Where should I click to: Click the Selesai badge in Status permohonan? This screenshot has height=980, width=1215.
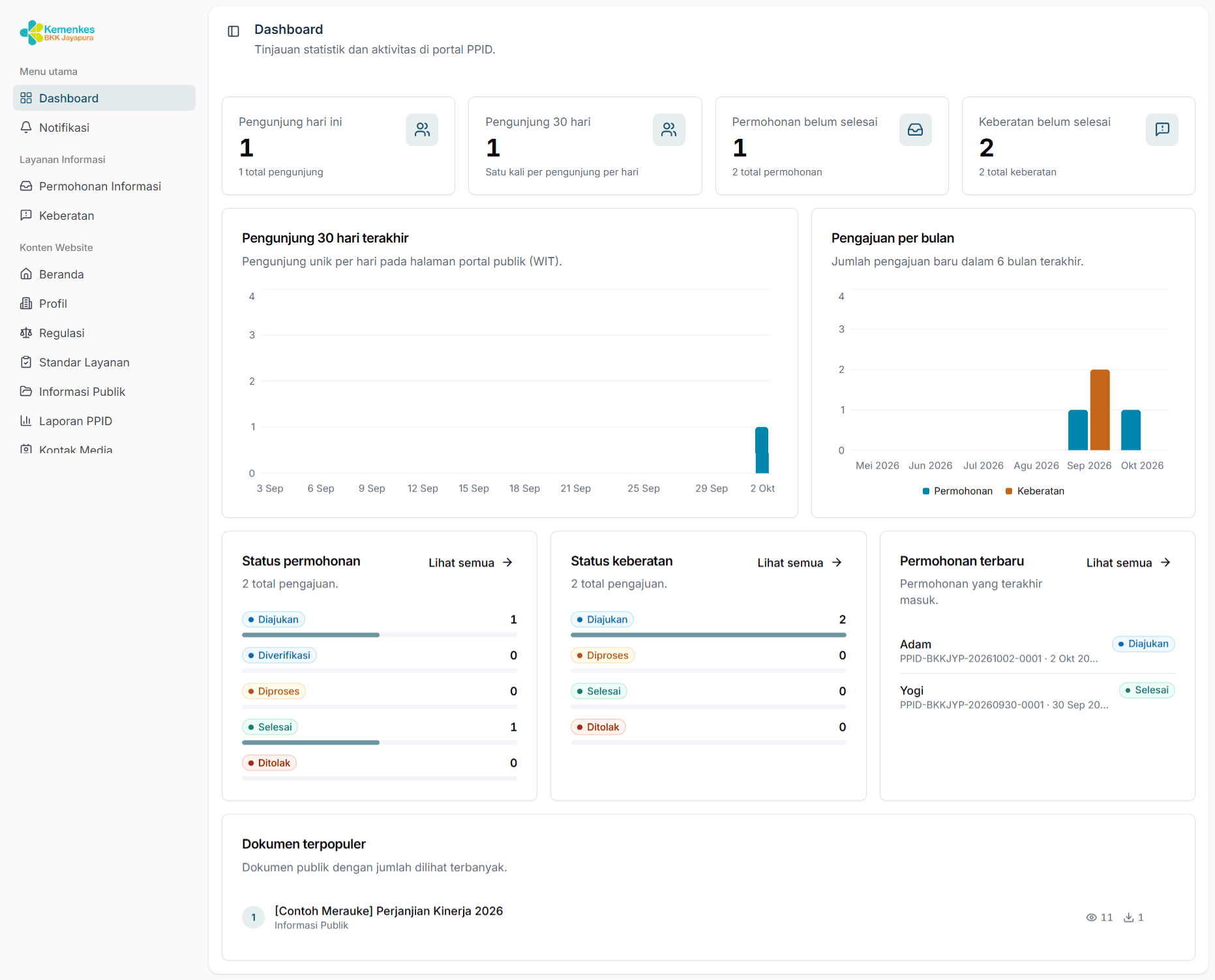coord(270,727)
